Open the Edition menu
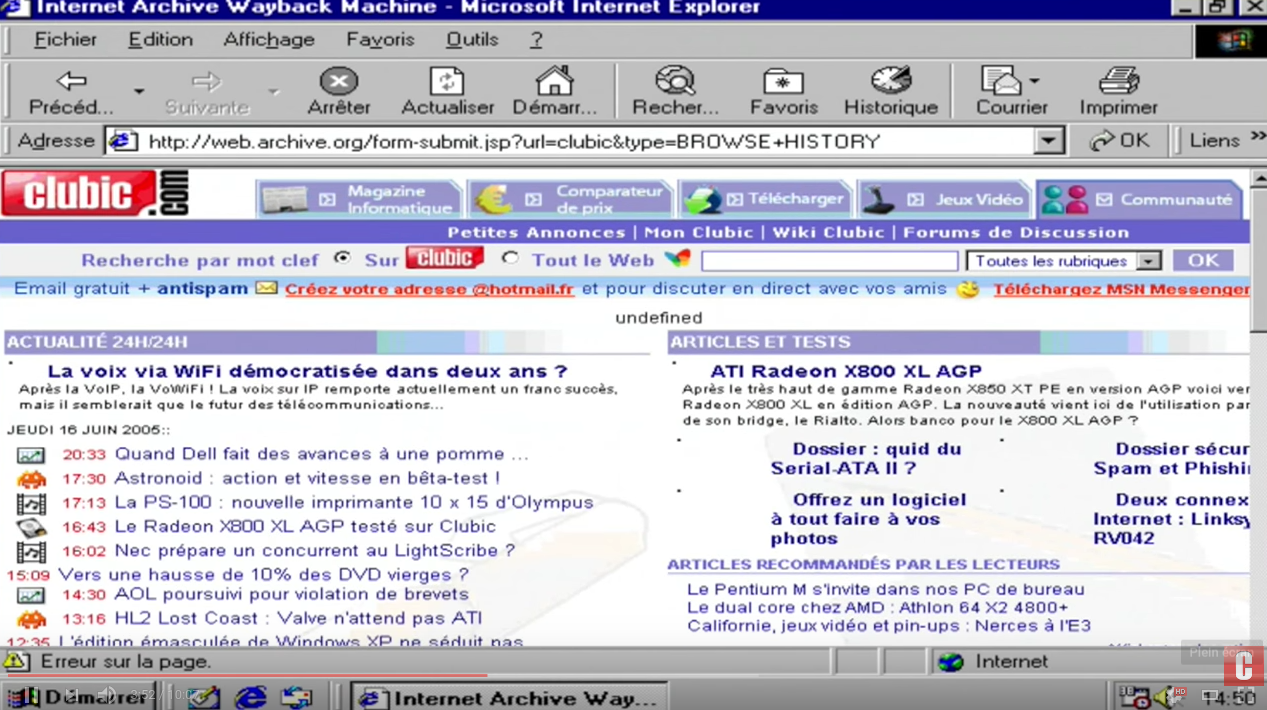Image resolution: width=1267 pixels, height=710 pixels. 160,40
